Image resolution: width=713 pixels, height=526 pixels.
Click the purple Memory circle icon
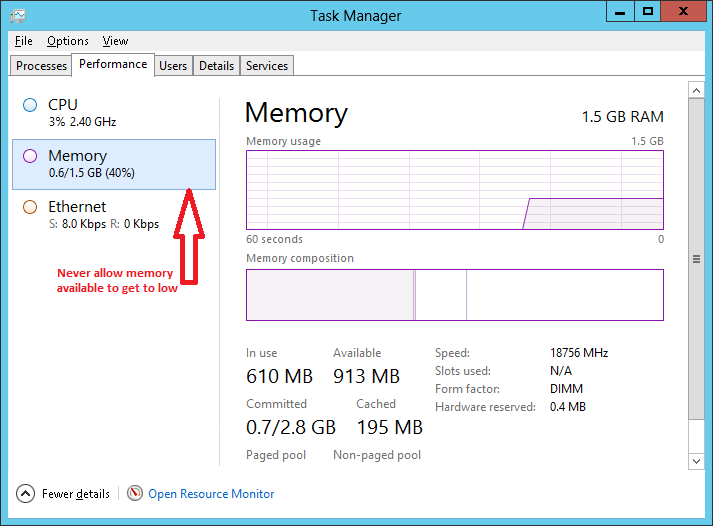(30, 156)
